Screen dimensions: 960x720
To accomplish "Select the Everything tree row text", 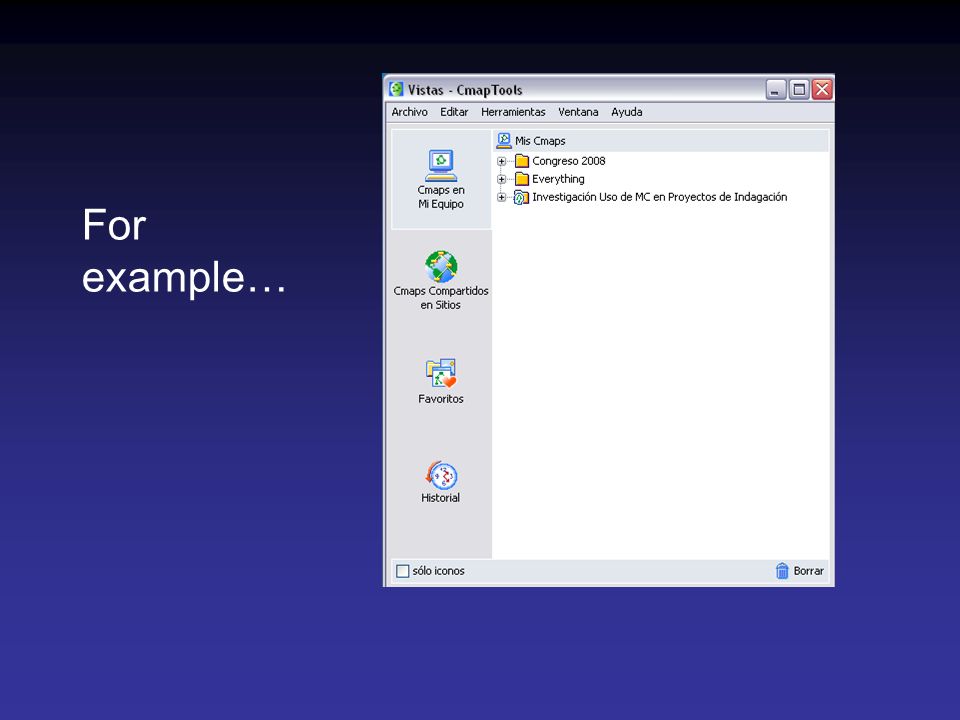I will (x=558, y=179).
